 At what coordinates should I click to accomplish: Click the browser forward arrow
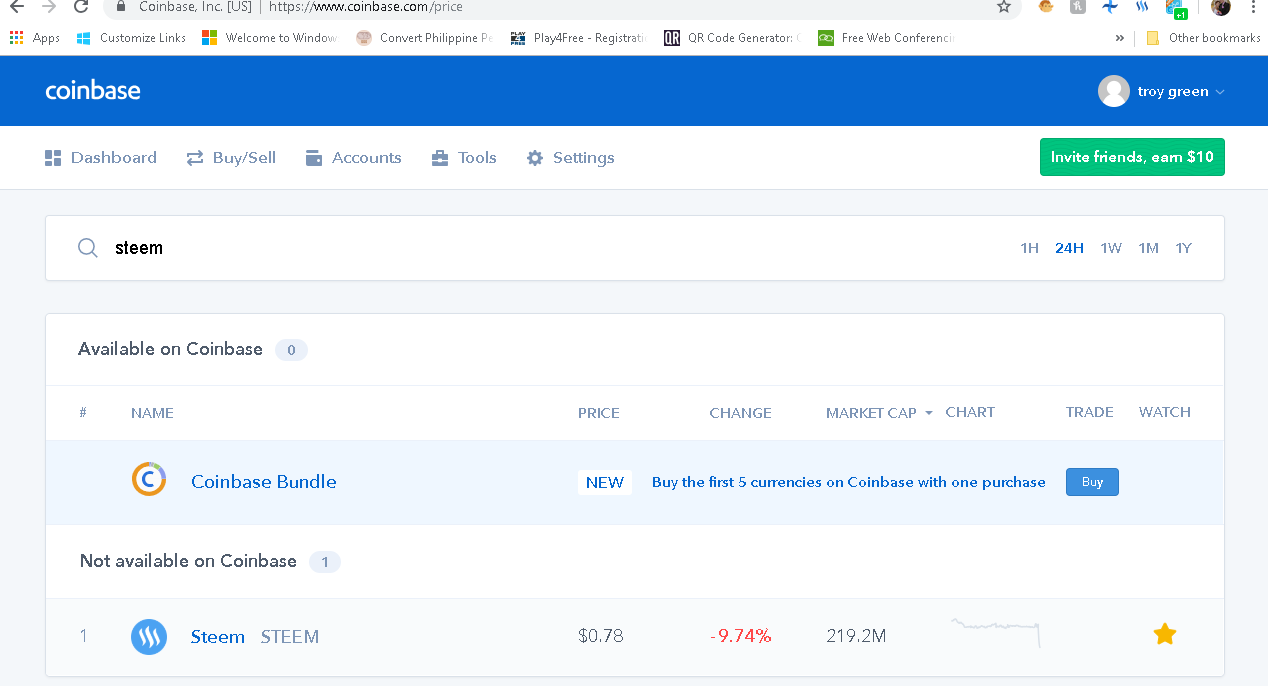(x=49, y=7)
